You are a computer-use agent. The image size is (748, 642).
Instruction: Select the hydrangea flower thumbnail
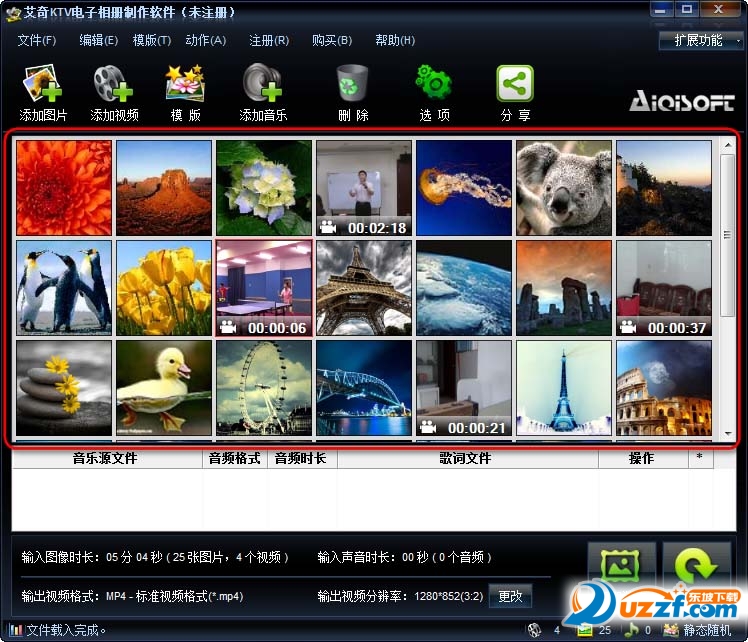point(264,188)
